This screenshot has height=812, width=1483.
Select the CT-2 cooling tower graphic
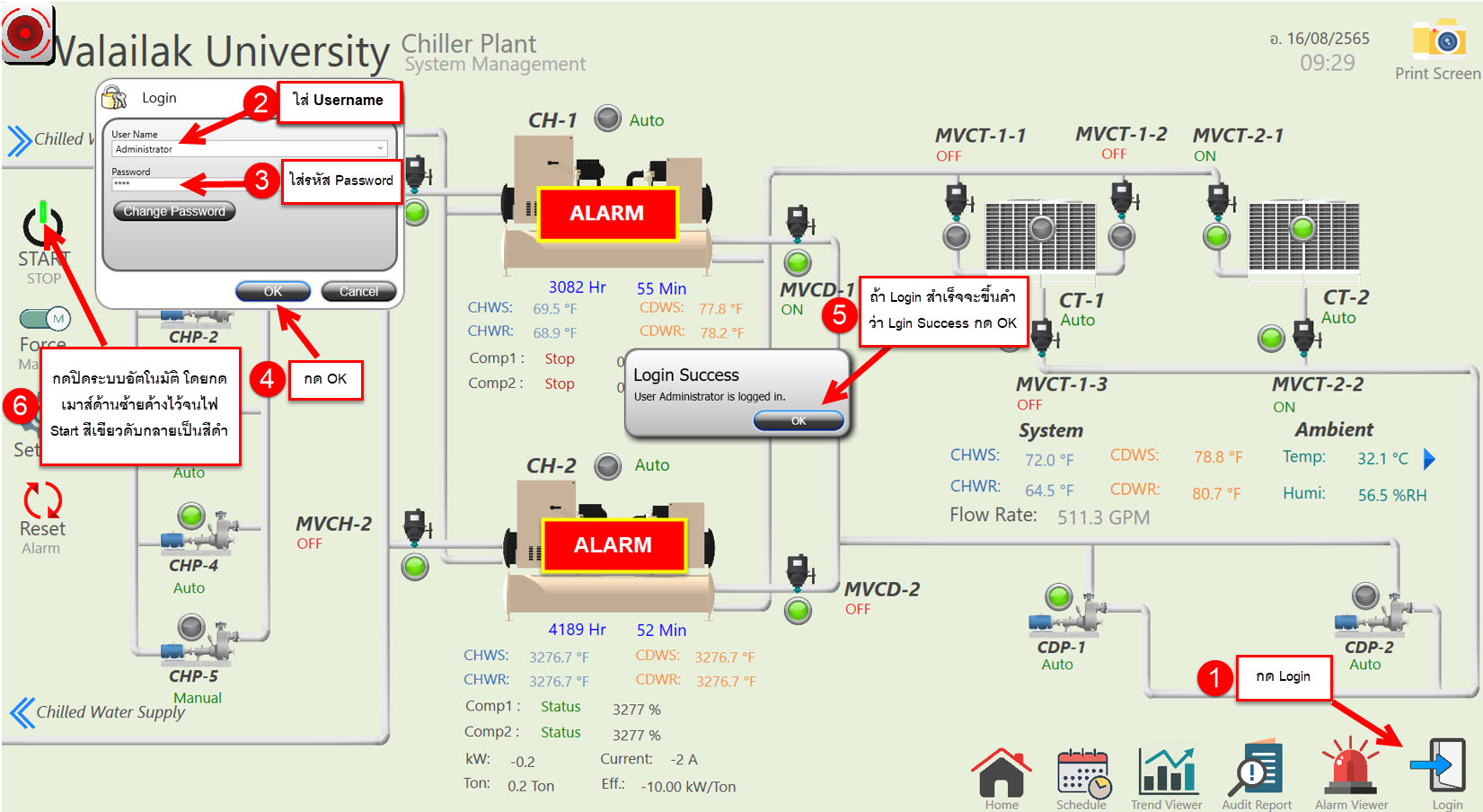[1303, 236]
